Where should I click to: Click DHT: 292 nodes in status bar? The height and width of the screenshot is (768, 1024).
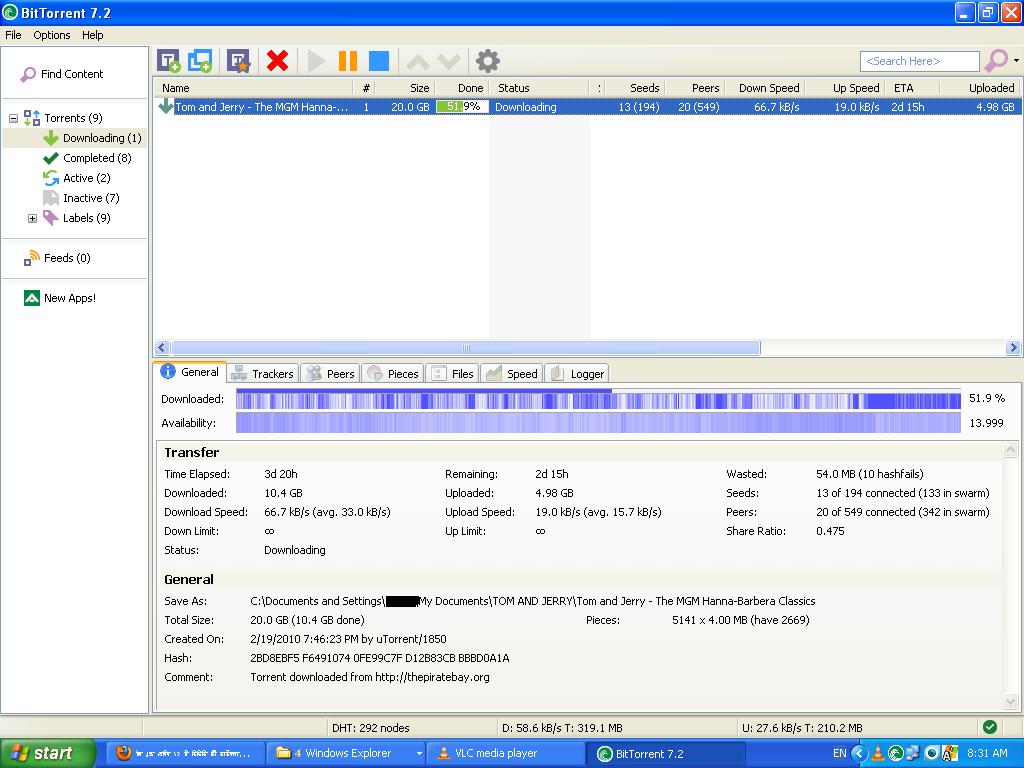[x=370, y=728]
